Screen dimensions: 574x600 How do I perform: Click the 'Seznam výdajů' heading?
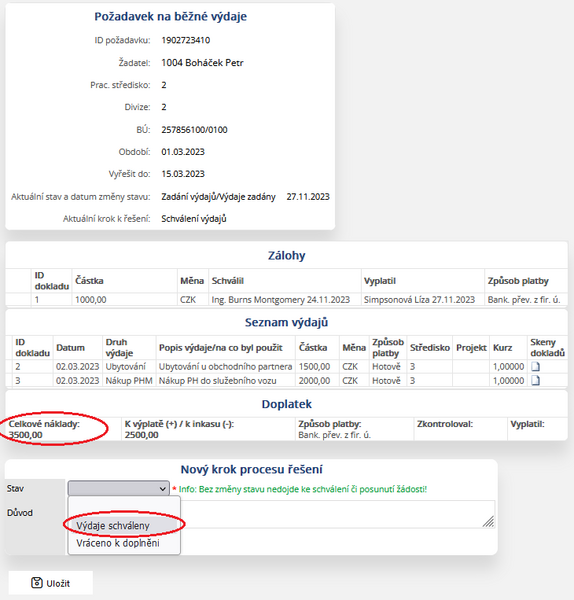287,323
